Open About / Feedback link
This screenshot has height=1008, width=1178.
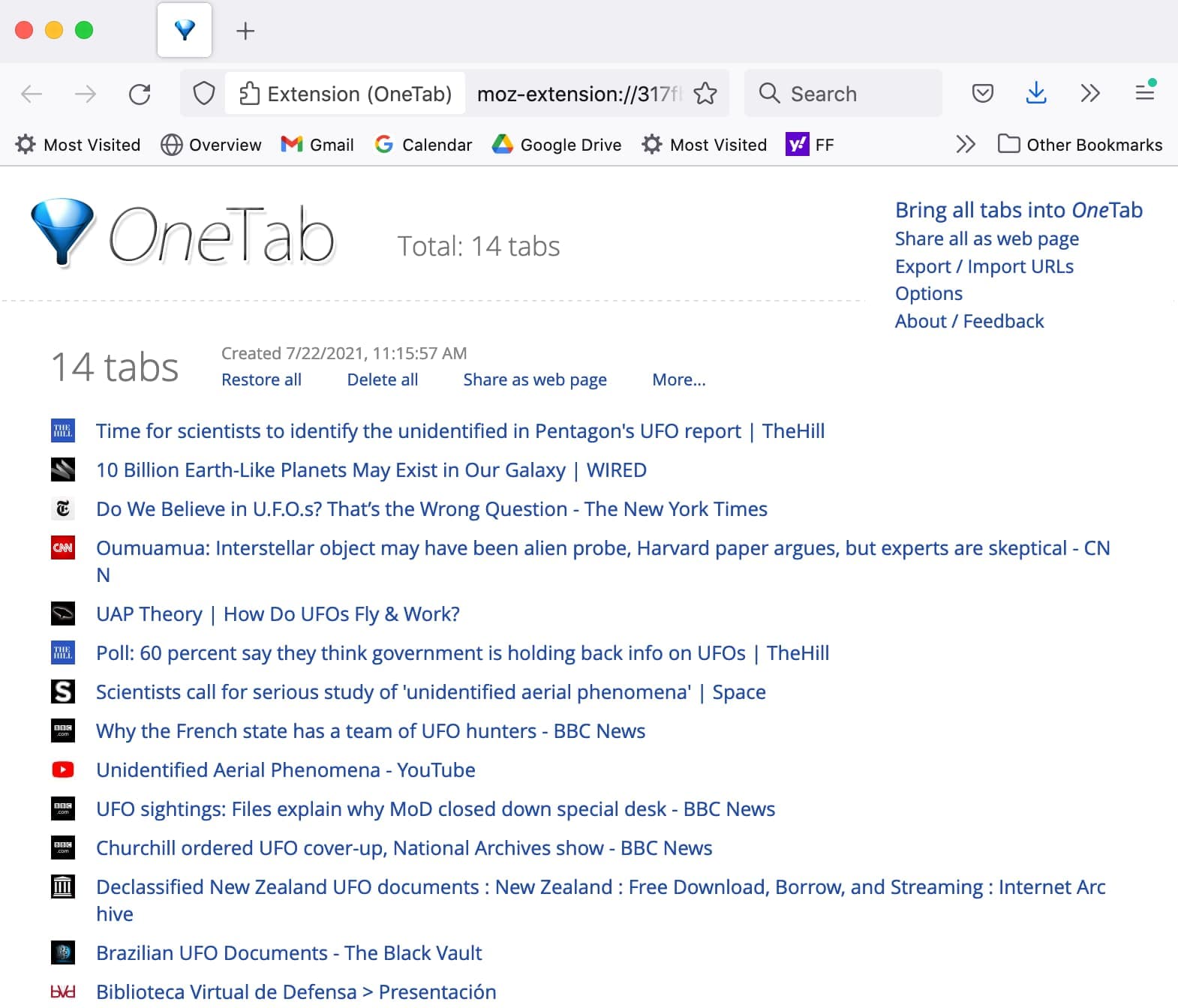(x=969, y=321)
